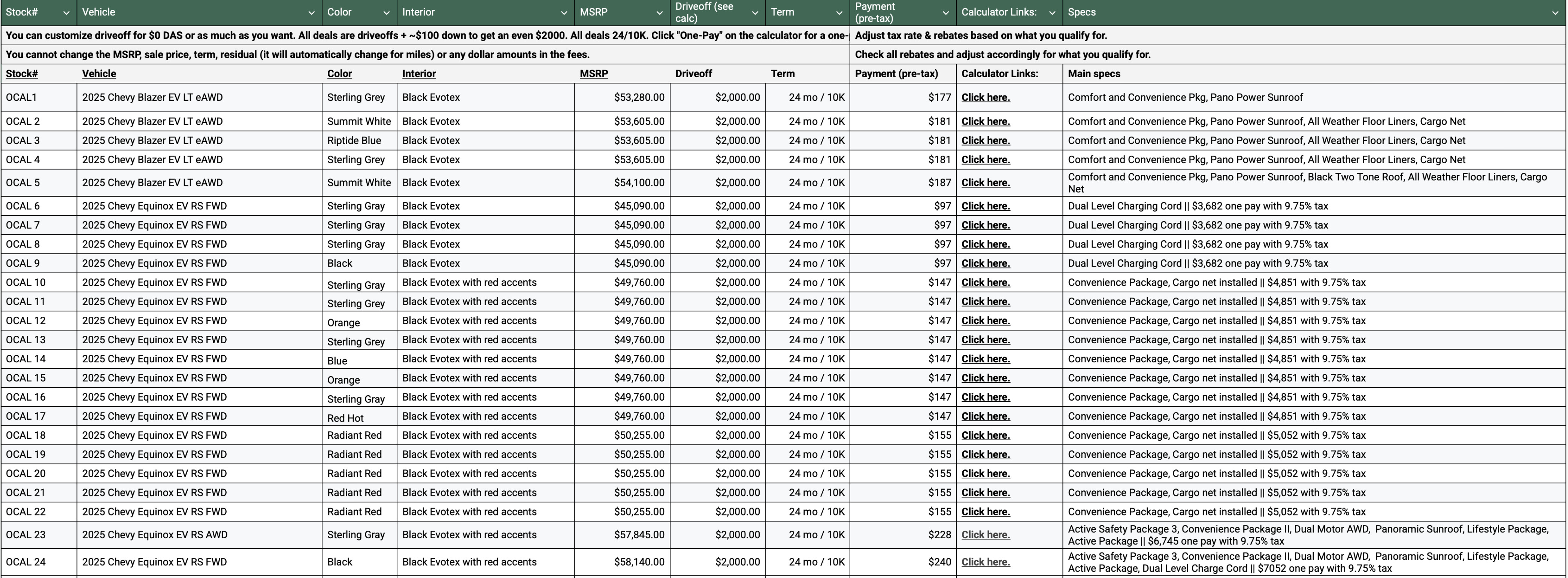Open the Term column filter dropdown
This screenshot has height=578, width=1568.
[839, 13]
